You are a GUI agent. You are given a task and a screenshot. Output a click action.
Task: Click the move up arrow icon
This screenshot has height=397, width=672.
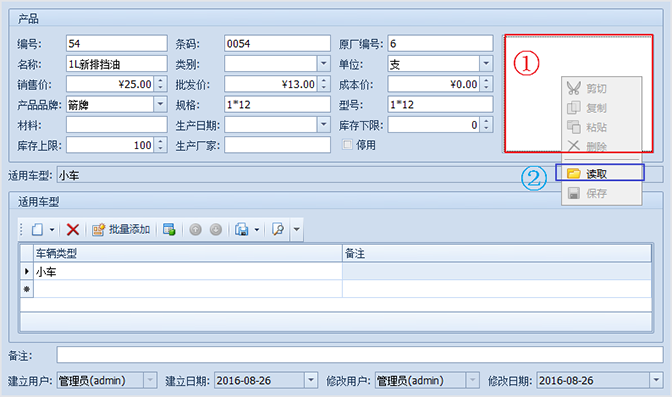tap(195, 230)
